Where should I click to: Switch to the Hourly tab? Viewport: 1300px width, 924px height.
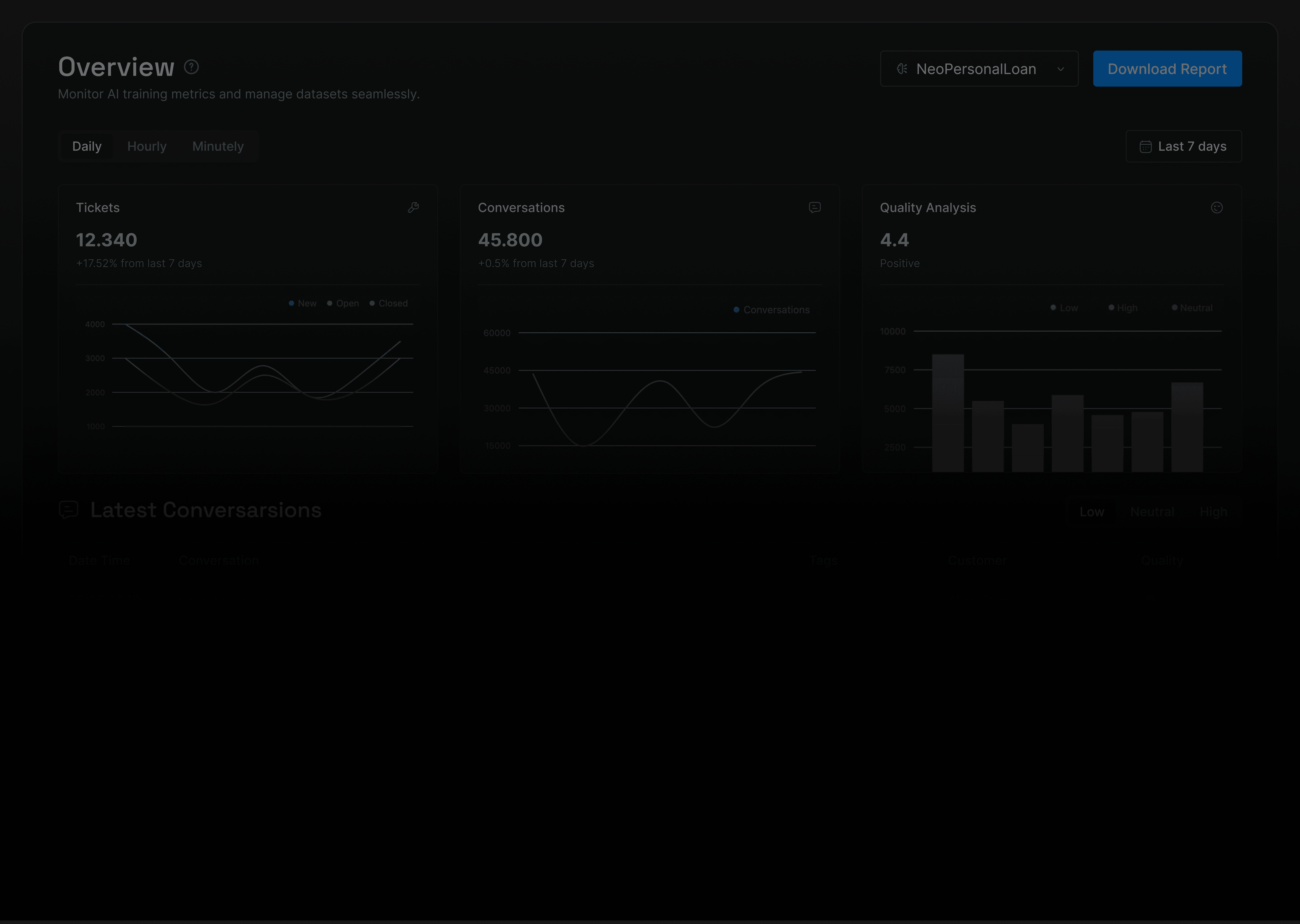click(147, 146)
